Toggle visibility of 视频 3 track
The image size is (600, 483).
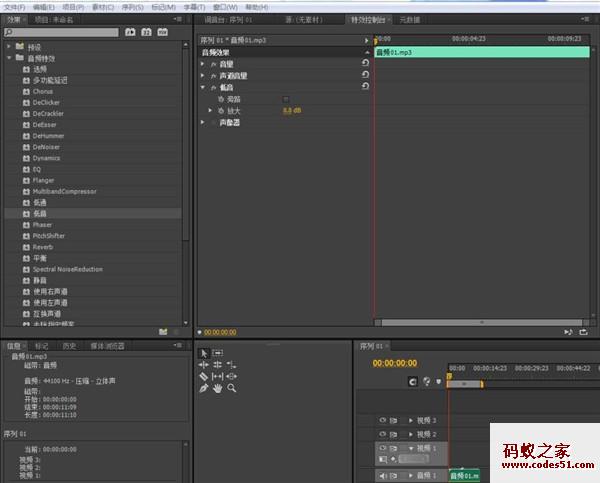[382, 420]
